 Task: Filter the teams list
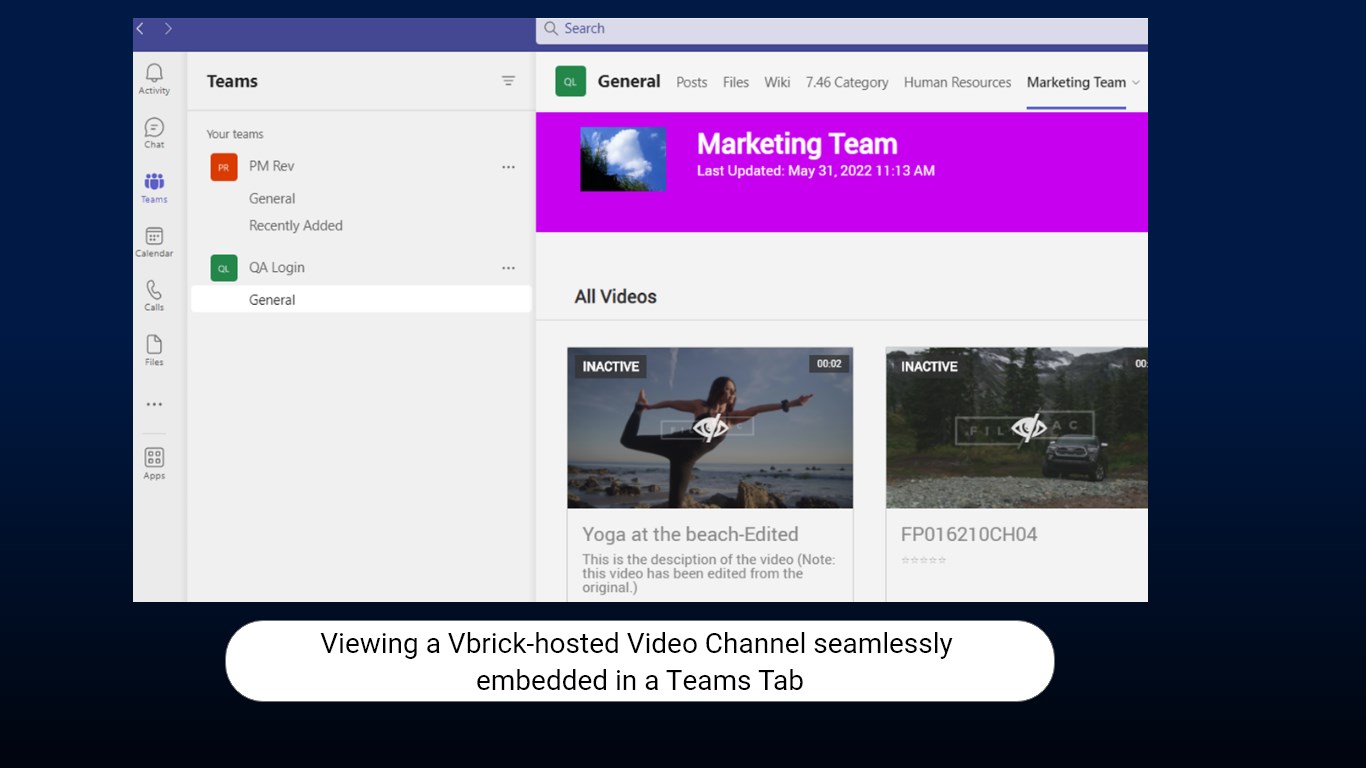point(508,81)
